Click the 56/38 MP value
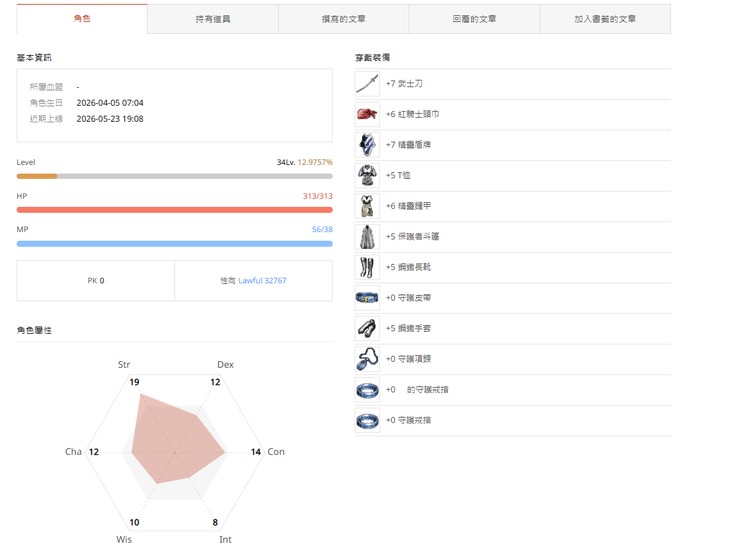750x546 pixels. [x=322, y=229]
